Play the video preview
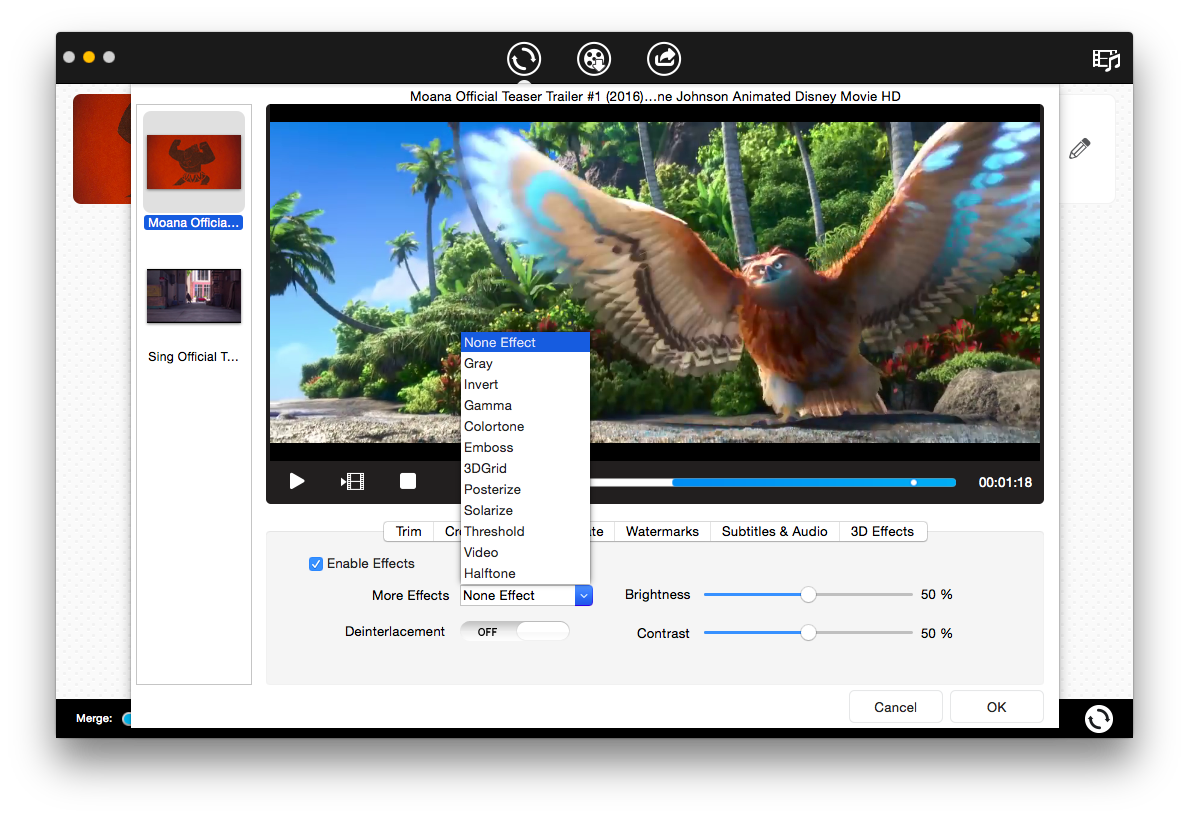Screen dimensions: 1189x818 296,481
